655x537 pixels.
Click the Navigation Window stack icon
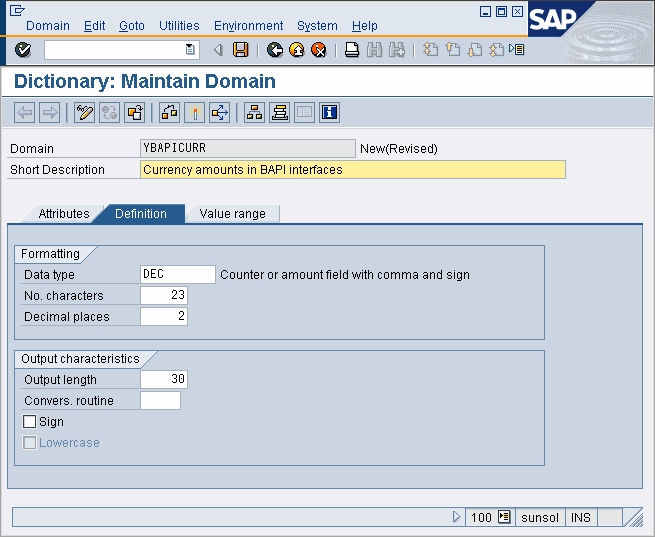(x=279, y=113)
